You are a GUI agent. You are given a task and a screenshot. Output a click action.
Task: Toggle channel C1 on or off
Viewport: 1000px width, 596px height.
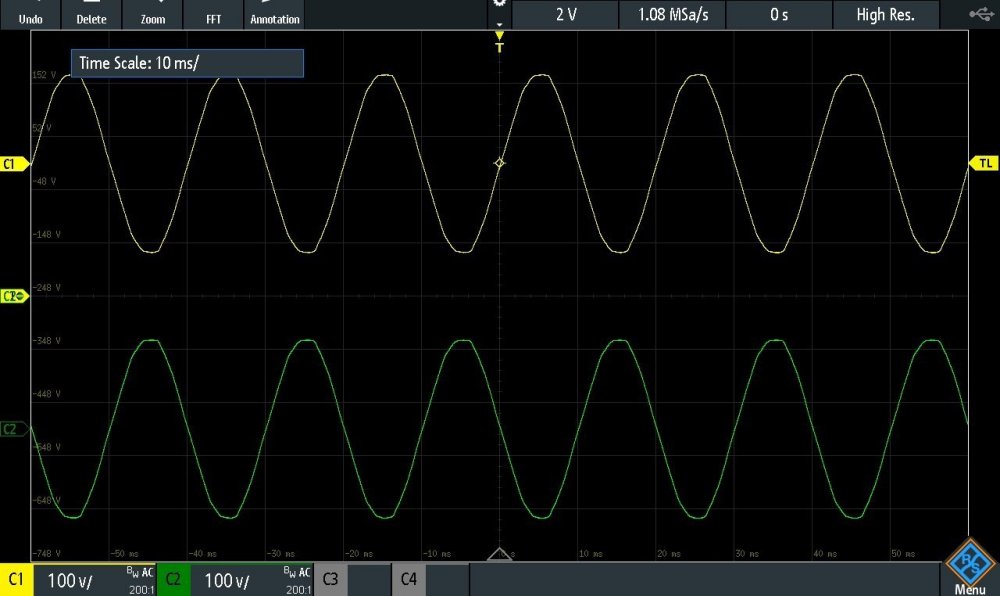17,580
